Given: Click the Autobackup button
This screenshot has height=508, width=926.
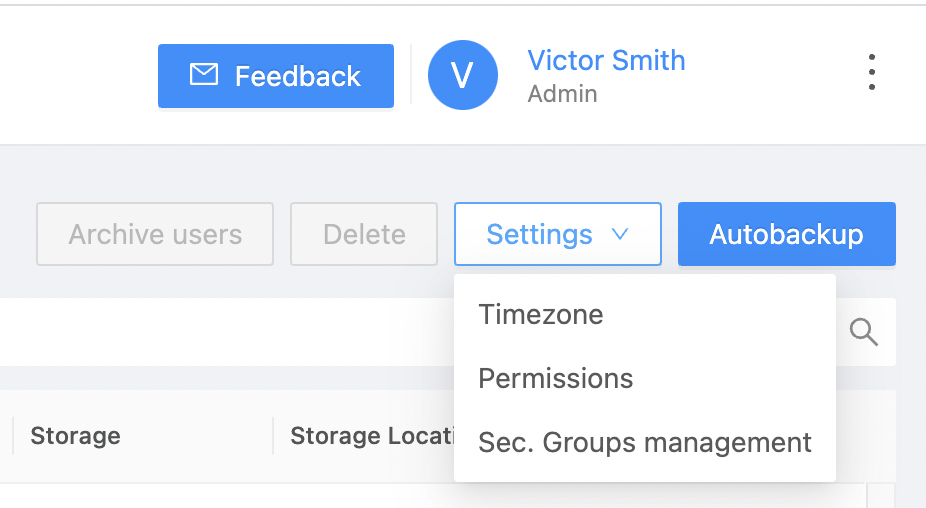Looking at the screenshot, I should click(787, 234).
